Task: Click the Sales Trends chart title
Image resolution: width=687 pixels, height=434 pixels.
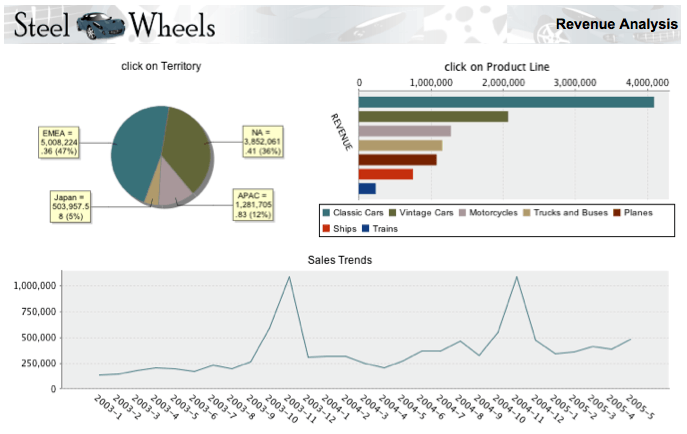Action: tap(340, 260)
